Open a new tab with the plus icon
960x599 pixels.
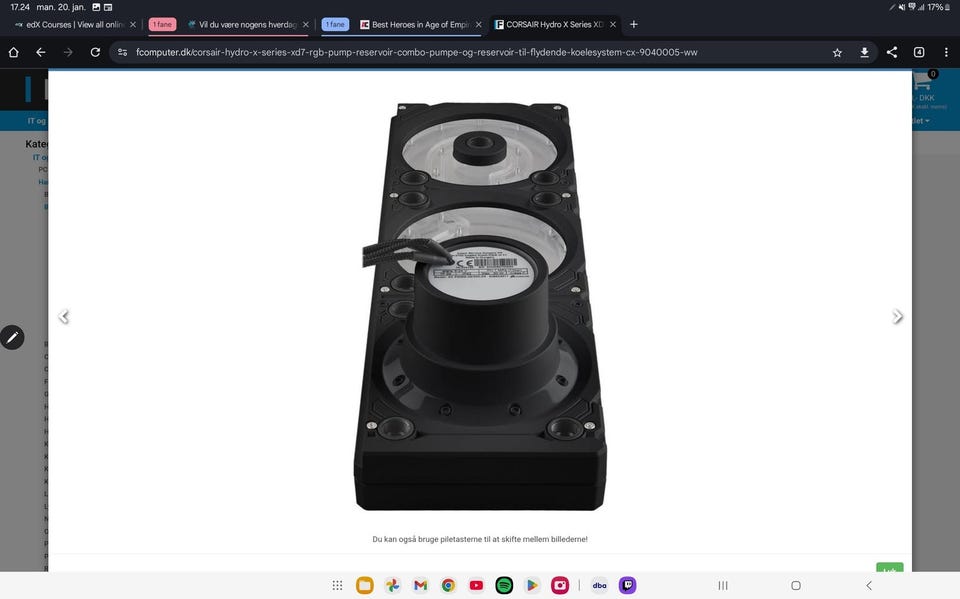[x=634, y=24]
